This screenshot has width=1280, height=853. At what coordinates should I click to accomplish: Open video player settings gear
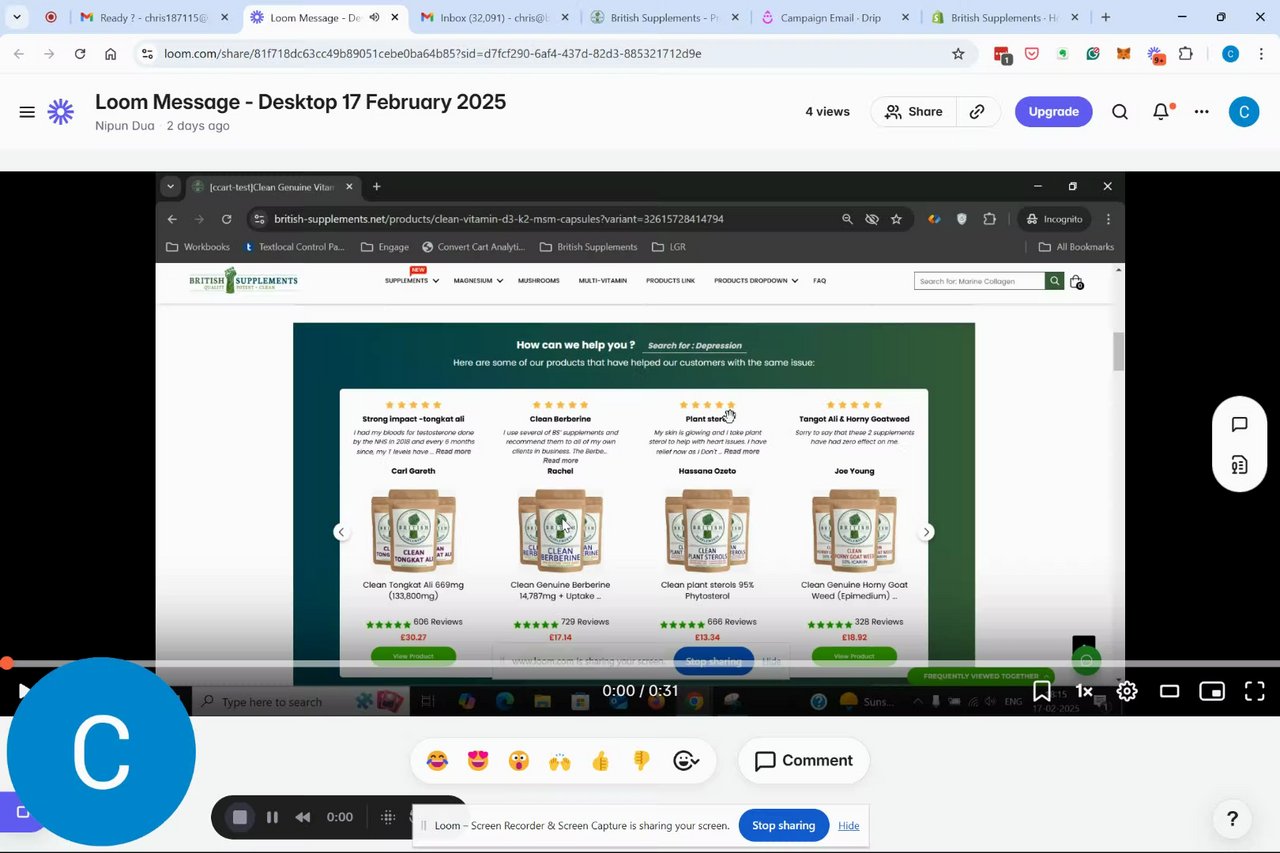(1127, 691)
